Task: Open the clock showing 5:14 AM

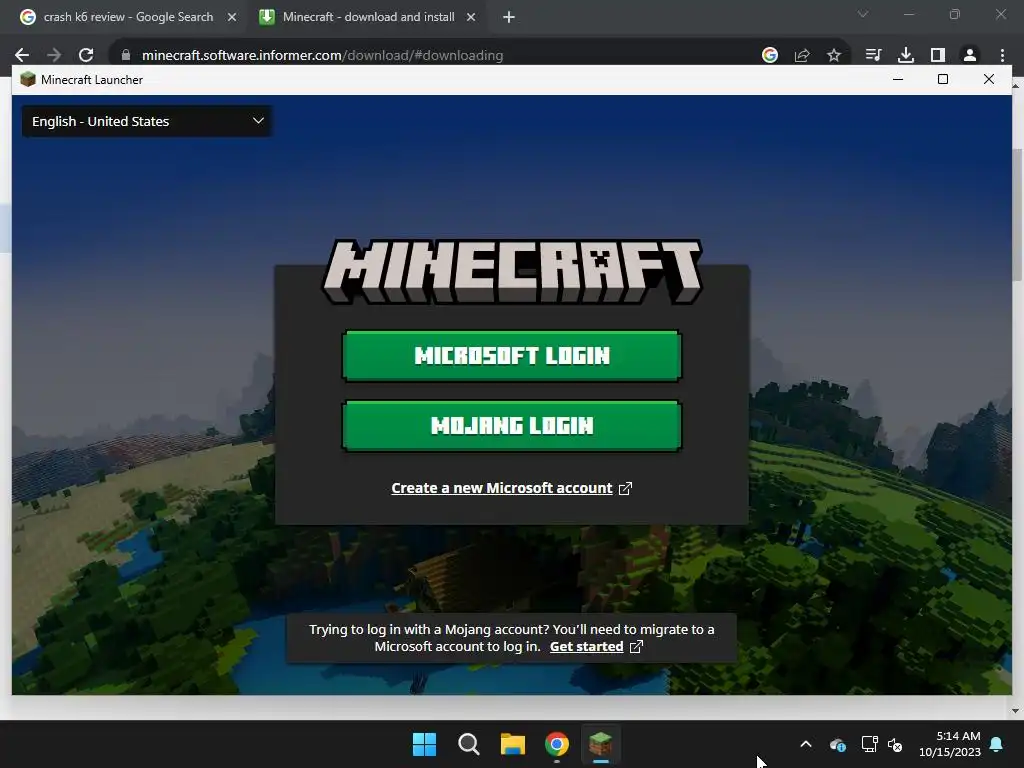Action: pos(950,744)
